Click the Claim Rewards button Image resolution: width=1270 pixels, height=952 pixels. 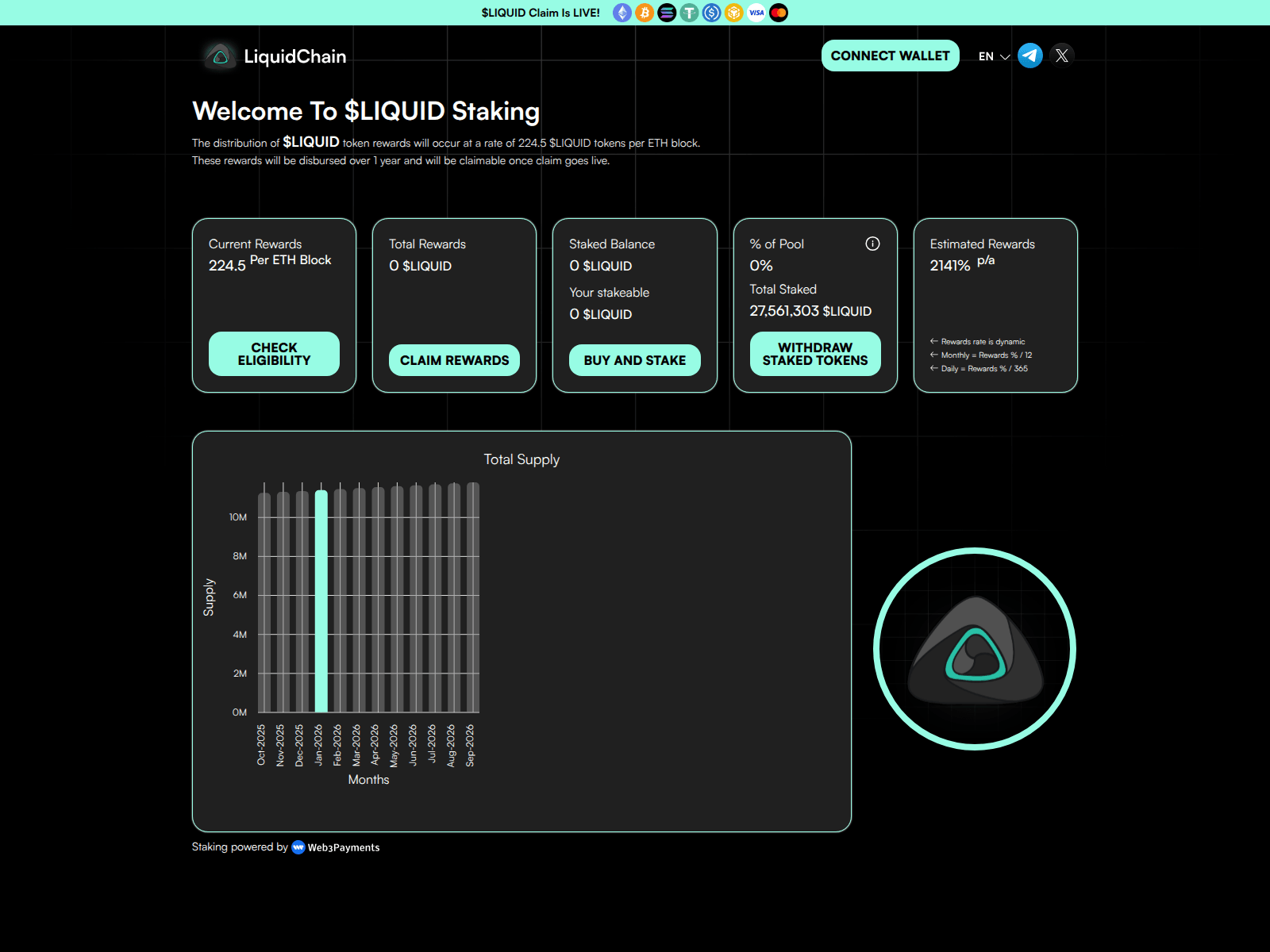454,360
